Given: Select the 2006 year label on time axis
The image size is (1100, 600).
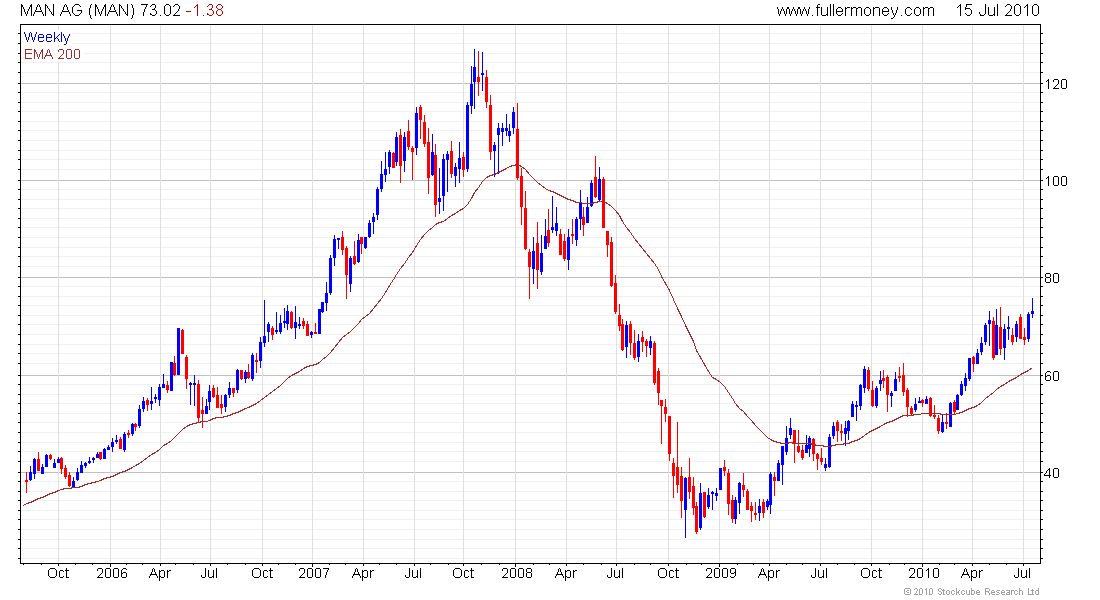Looking at the screenshot, I should point(112,573).
